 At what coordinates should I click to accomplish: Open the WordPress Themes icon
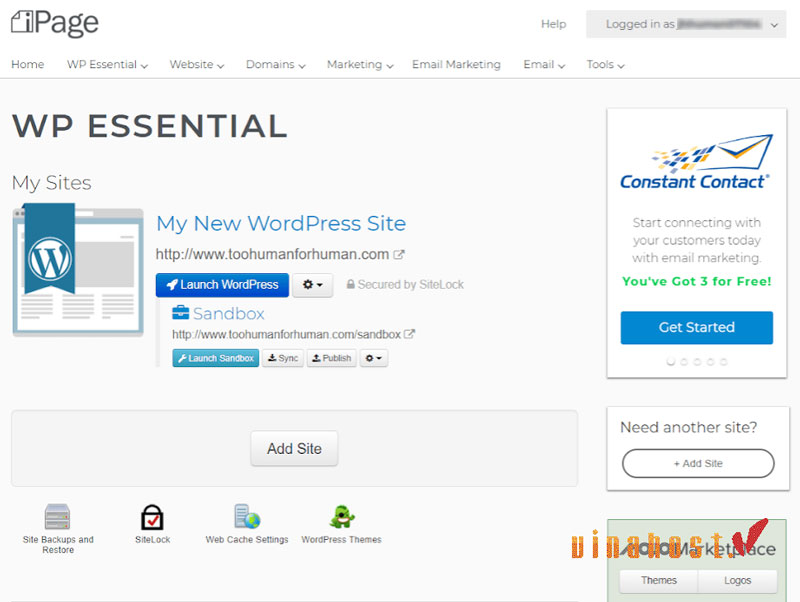tap(343, 517)
